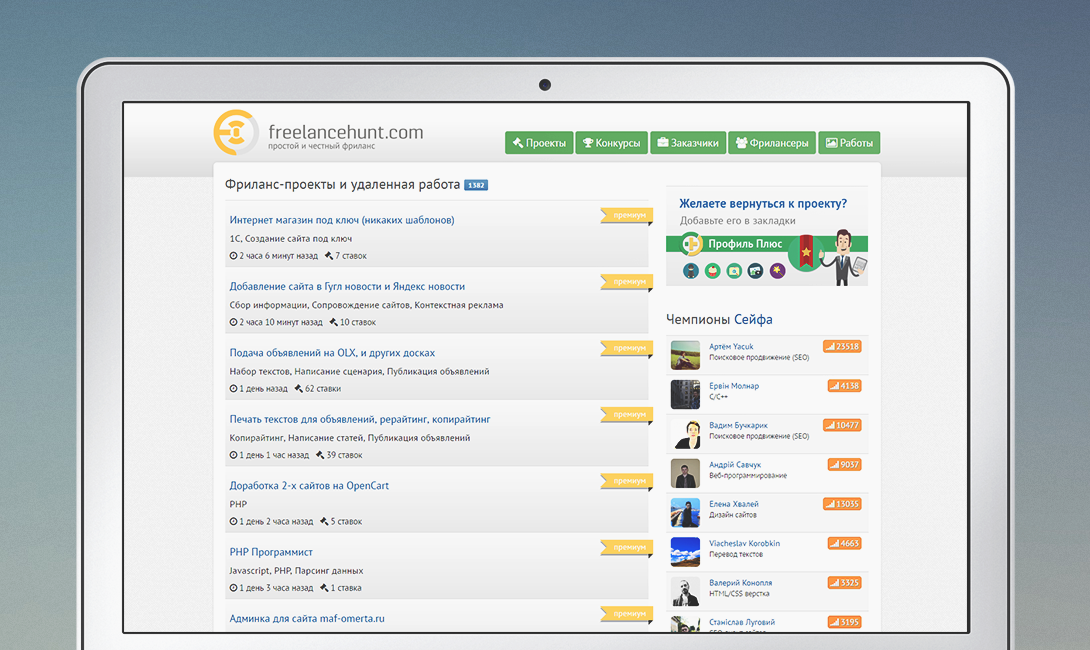
Task: Click Viacheslav Korobkin's avatar photo
Action: (685, 552)
